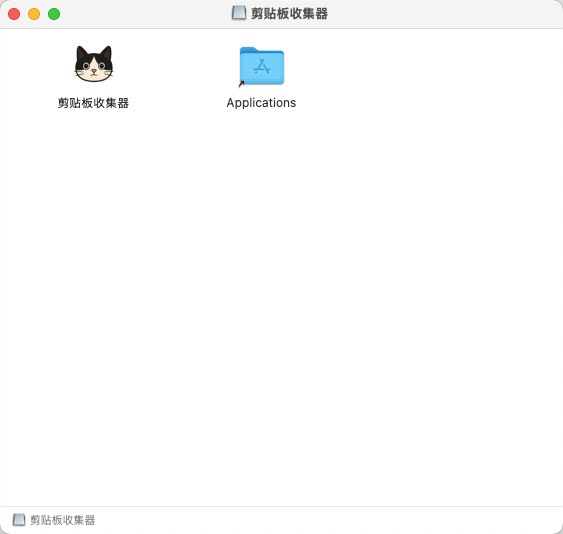Select the Applications folder shortcut icon
The height and width of the screenshot is (534, 563).
point(262,66)
